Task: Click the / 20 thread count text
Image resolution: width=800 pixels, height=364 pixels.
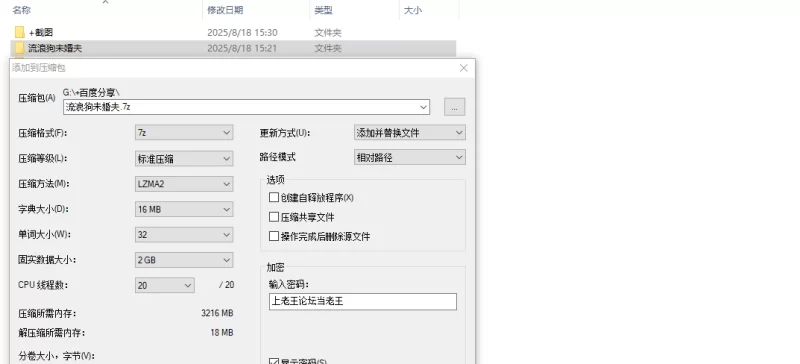Action: (227, 285)
